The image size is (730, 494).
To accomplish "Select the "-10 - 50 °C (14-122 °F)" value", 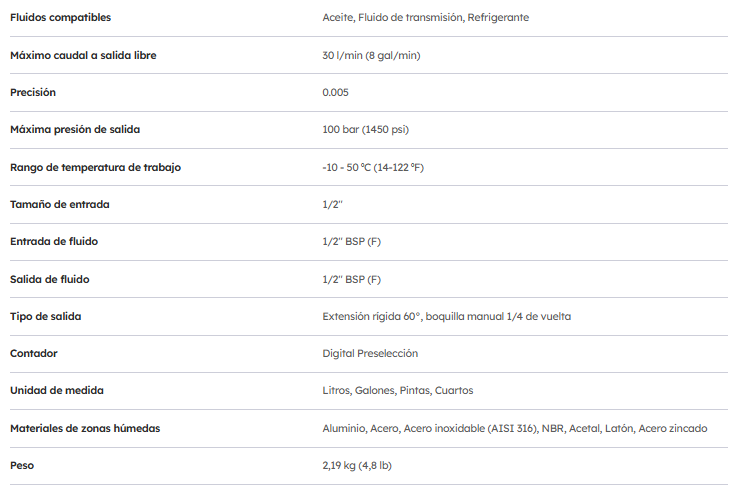I will (373, 167).
